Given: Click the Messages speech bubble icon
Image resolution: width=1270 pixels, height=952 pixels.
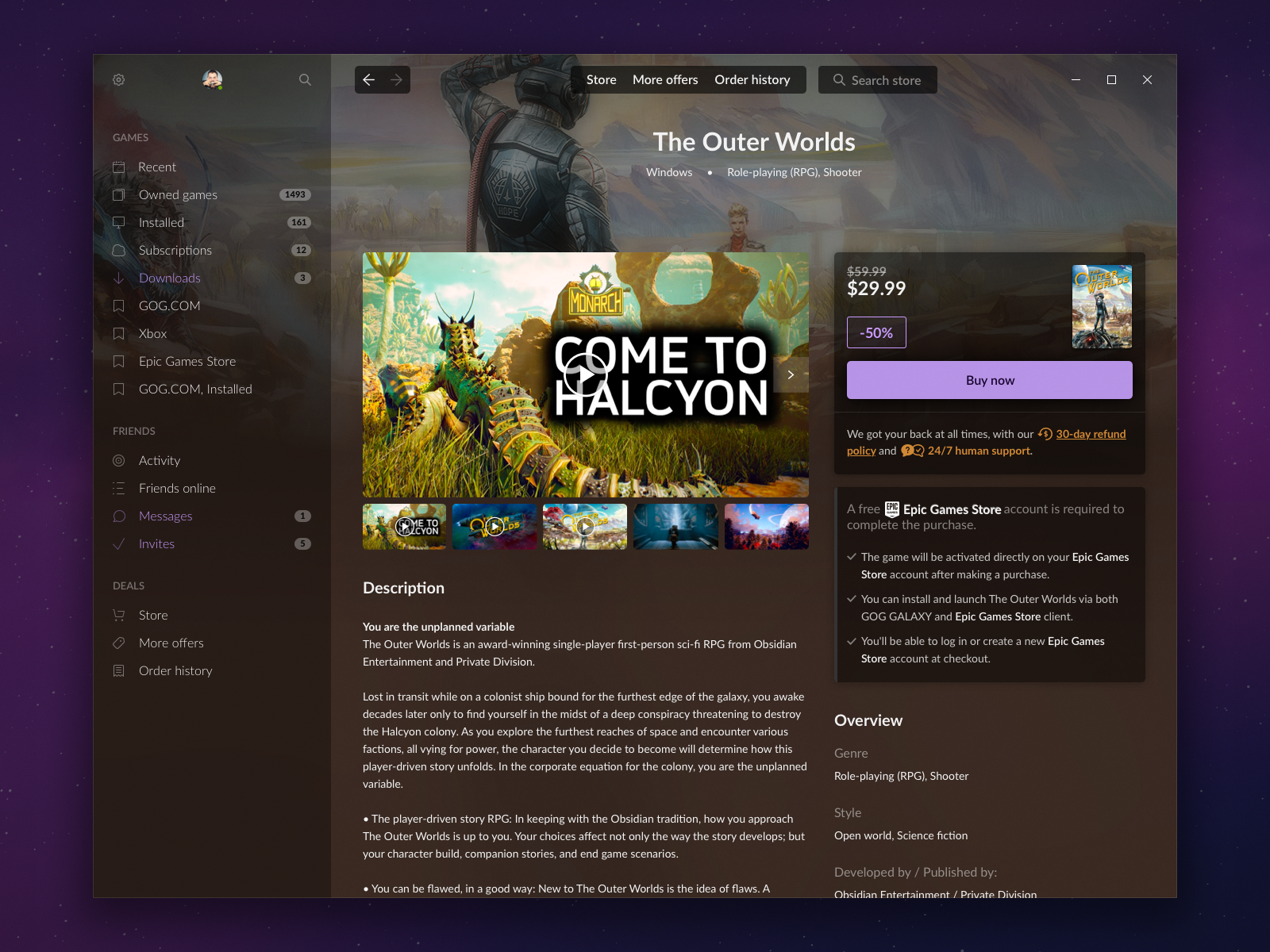Looking at the screenshot, I should pyautogui.click(x=119, y=516).
